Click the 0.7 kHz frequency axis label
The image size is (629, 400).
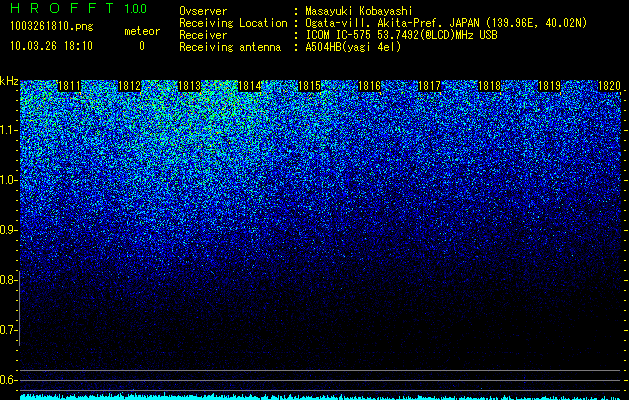click(8, 330)
